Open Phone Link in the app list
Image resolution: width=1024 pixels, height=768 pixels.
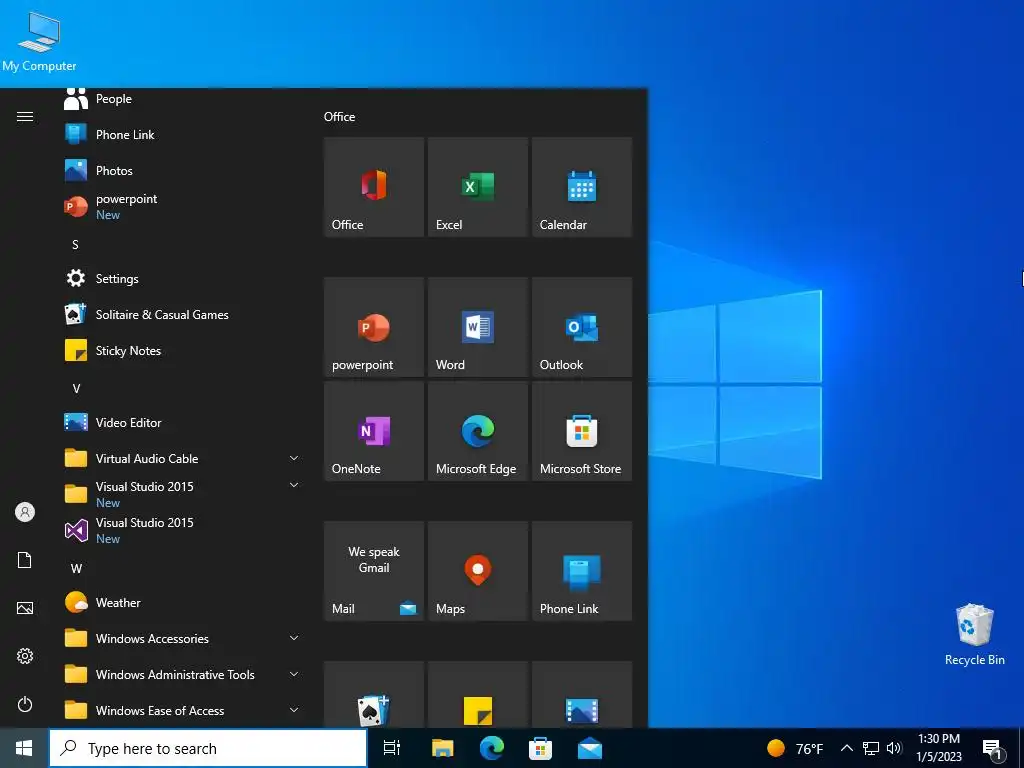pyautogui.click(x=183, y=135)
